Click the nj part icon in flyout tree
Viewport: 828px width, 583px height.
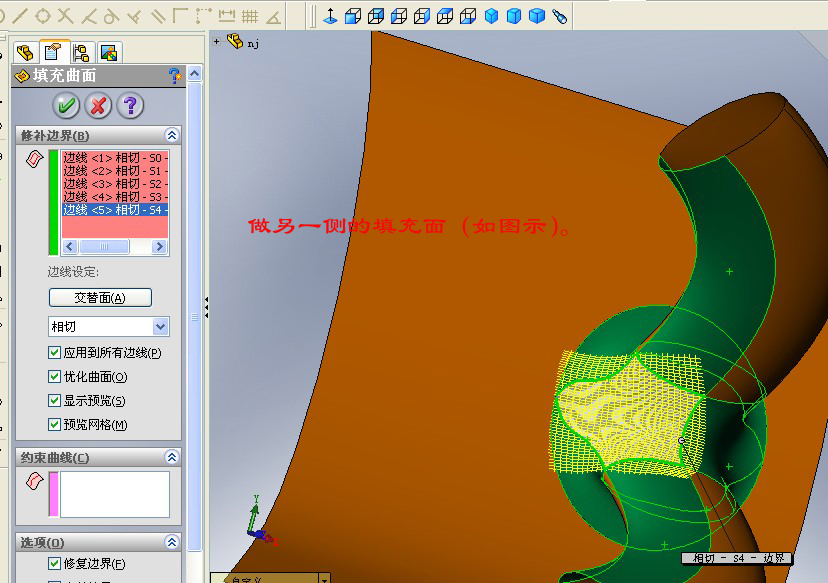pos(235,41)
